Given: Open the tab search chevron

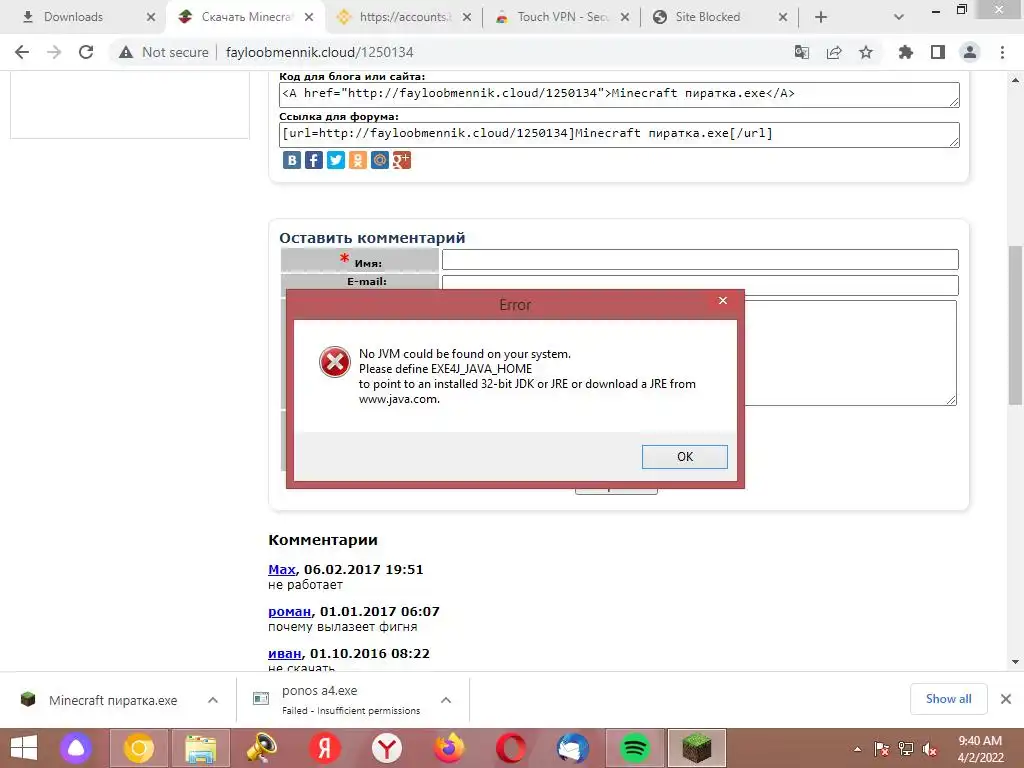Looking at the screenshot, I should (899, 17).
